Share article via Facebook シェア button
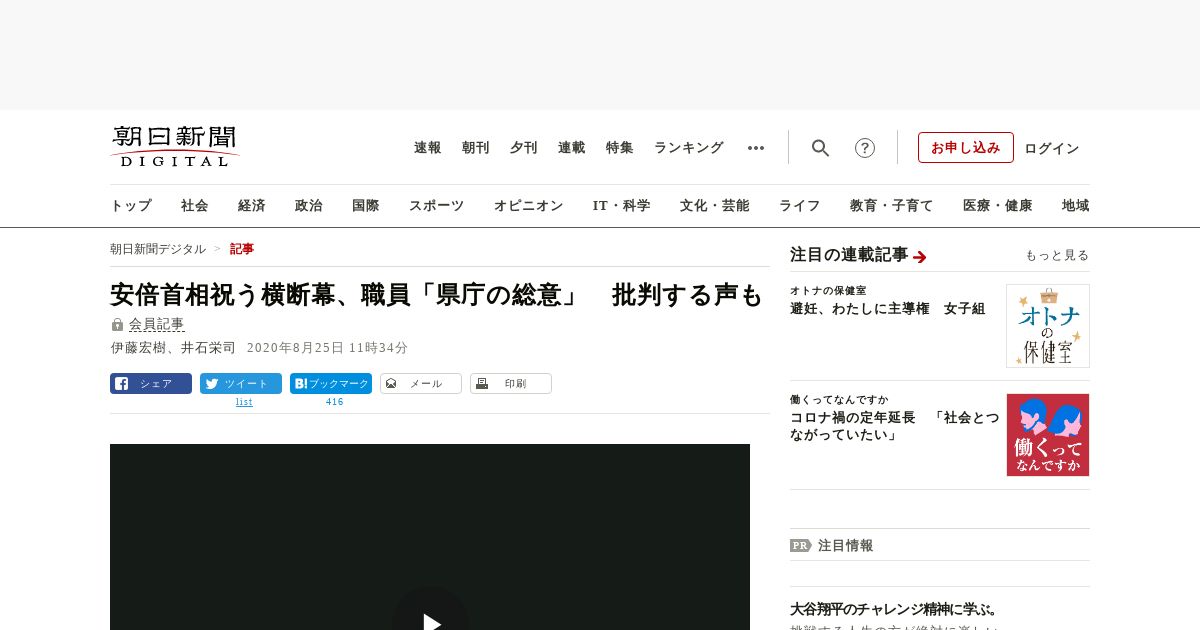This screenshot has height=630, width=1200. click(151, 383)
